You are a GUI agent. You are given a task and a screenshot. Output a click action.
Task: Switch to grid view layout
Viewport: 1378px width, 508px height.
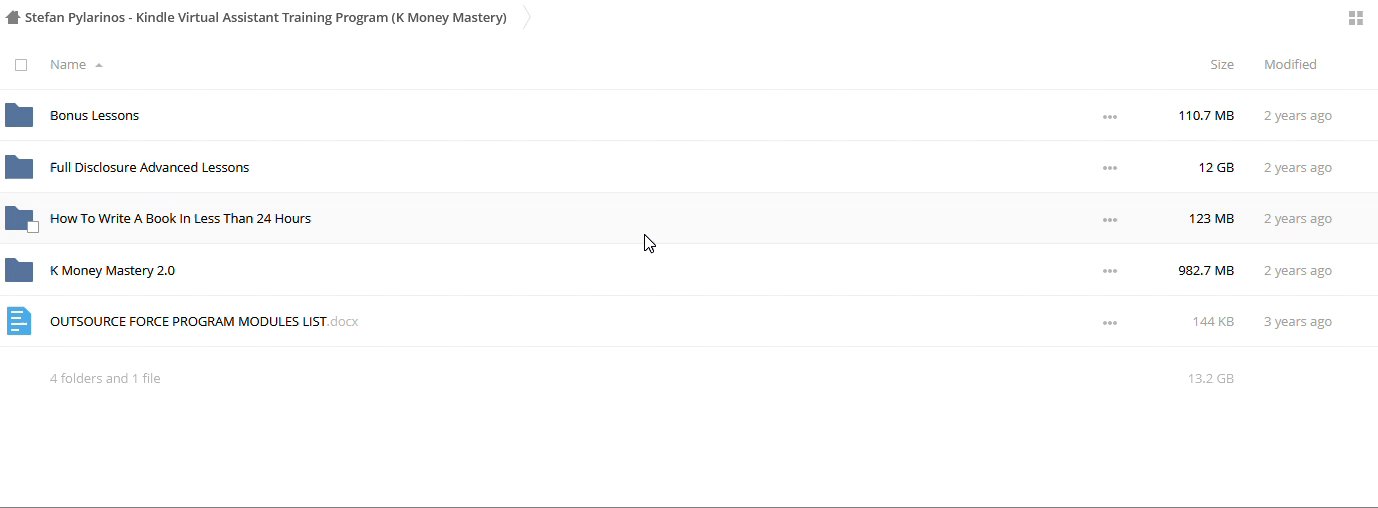[x=1356, y=17]
